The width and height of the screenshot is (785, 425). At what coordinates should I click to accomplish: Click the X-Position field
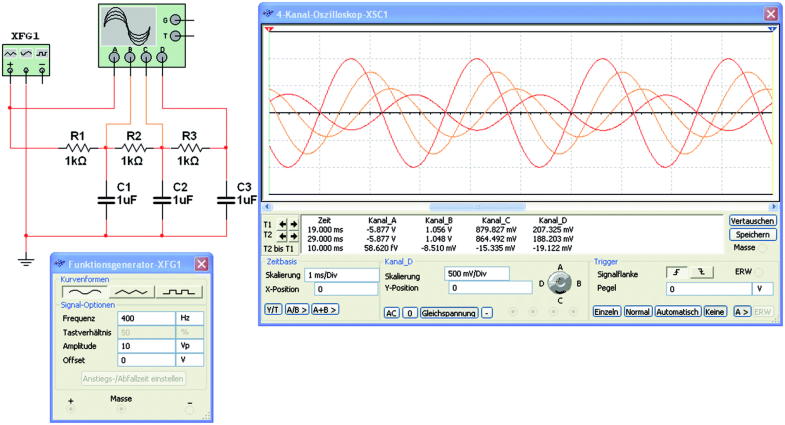pyautogui.click(x=346, y=289)
